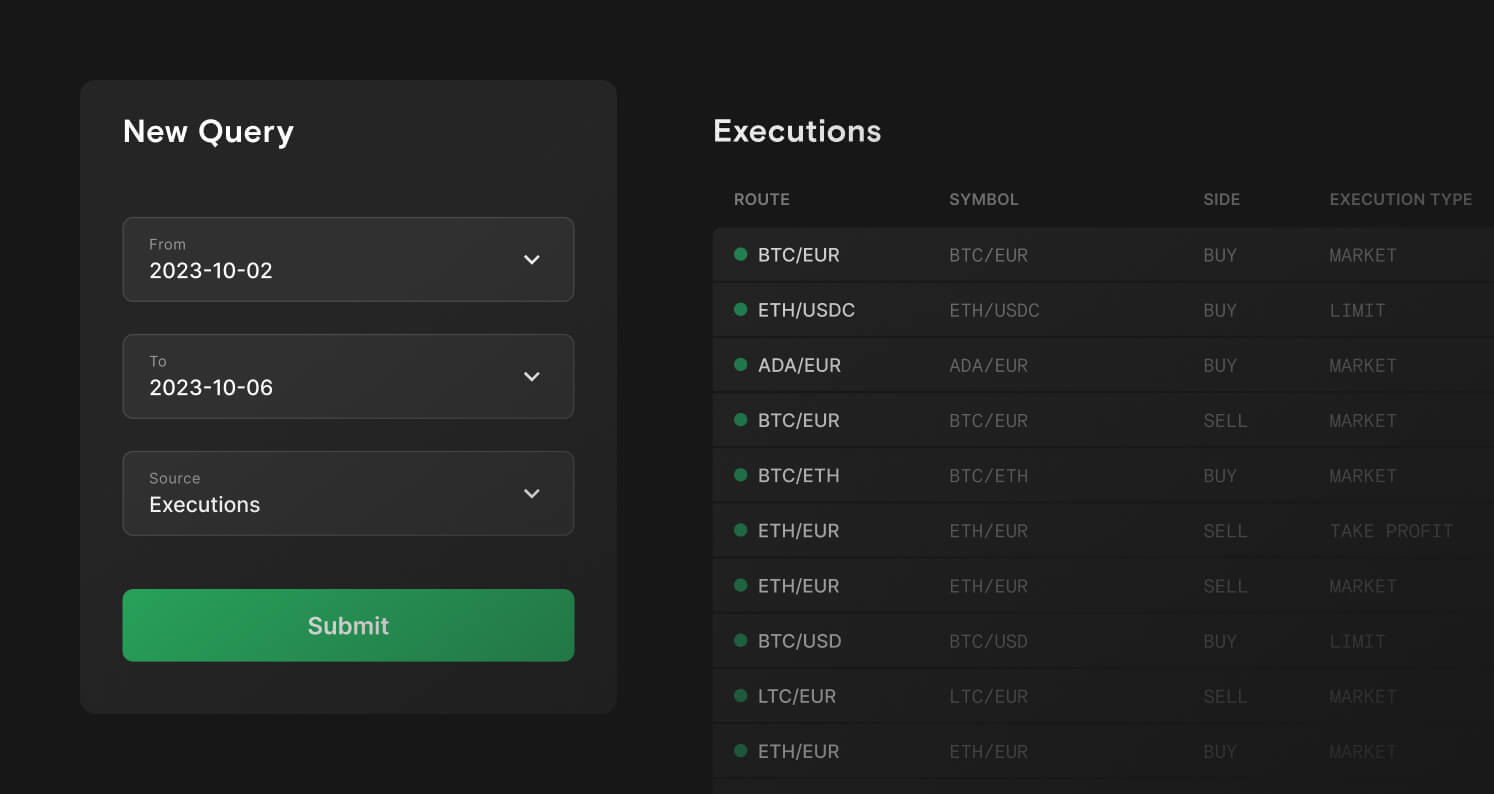The width and height of the screenshot is (1494, 794).
Task: Sort by the ROUTE column header
Action: point(762,199)
